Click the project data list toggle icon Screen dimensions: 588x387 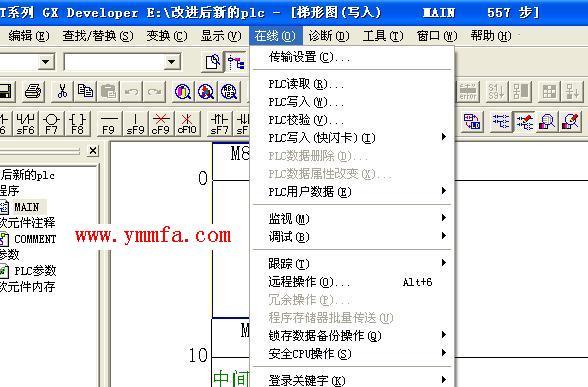coord(236,62)
